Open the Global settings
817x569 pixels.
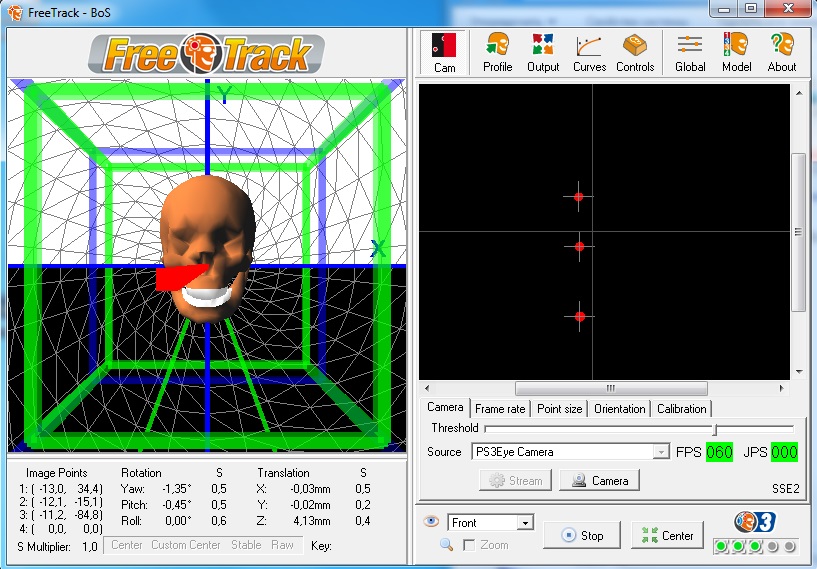click(690, 53)
